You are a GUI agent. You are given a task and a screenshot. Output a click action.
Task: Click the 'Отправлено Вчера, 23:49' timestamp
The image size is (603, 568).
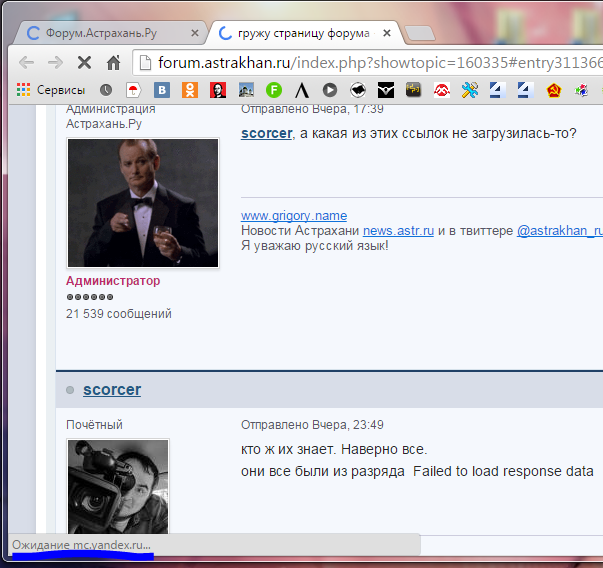pos(312,425)
